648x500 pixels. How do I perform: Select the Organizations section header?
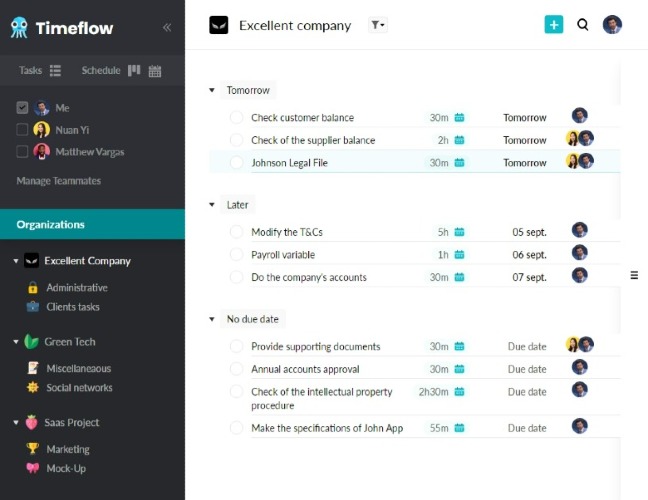93,224
